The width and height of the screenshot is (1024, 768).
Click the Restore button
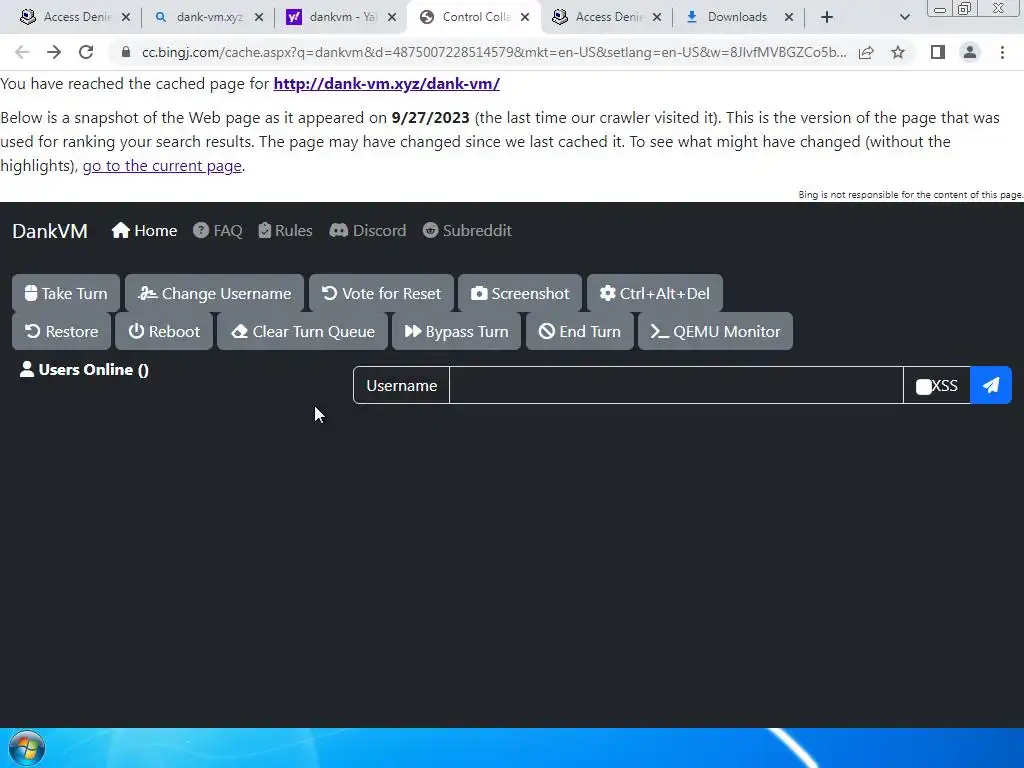[61, 331]
